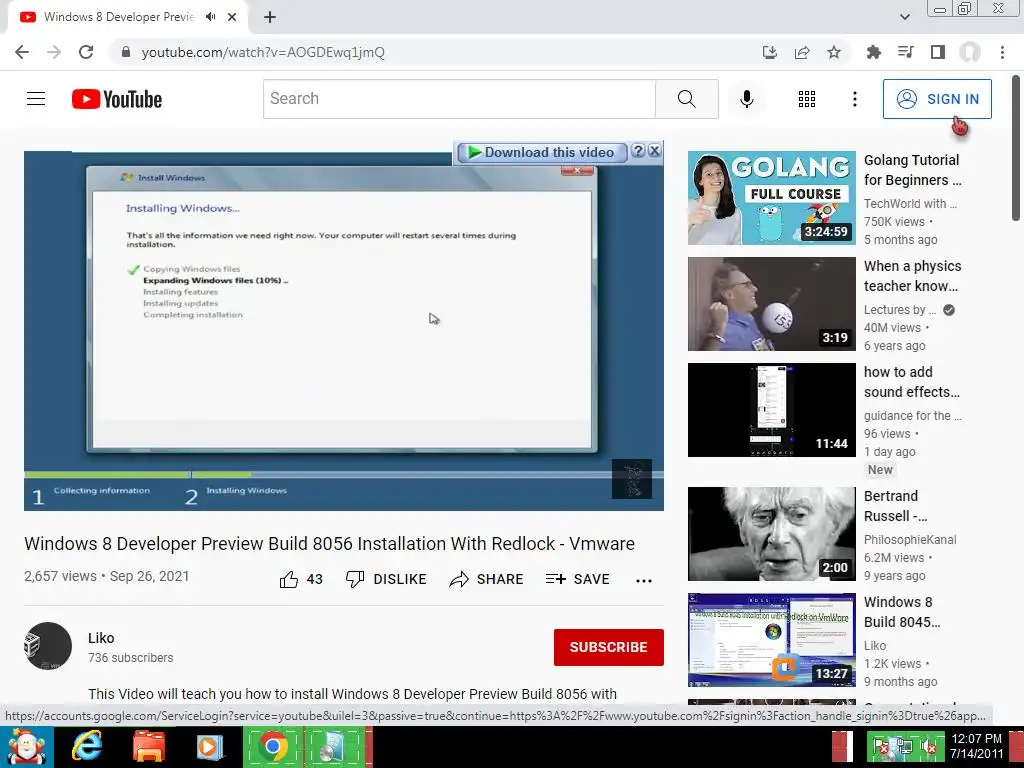
Task: Open the Santa start button on taskbar
Action: tap(26, 747)
